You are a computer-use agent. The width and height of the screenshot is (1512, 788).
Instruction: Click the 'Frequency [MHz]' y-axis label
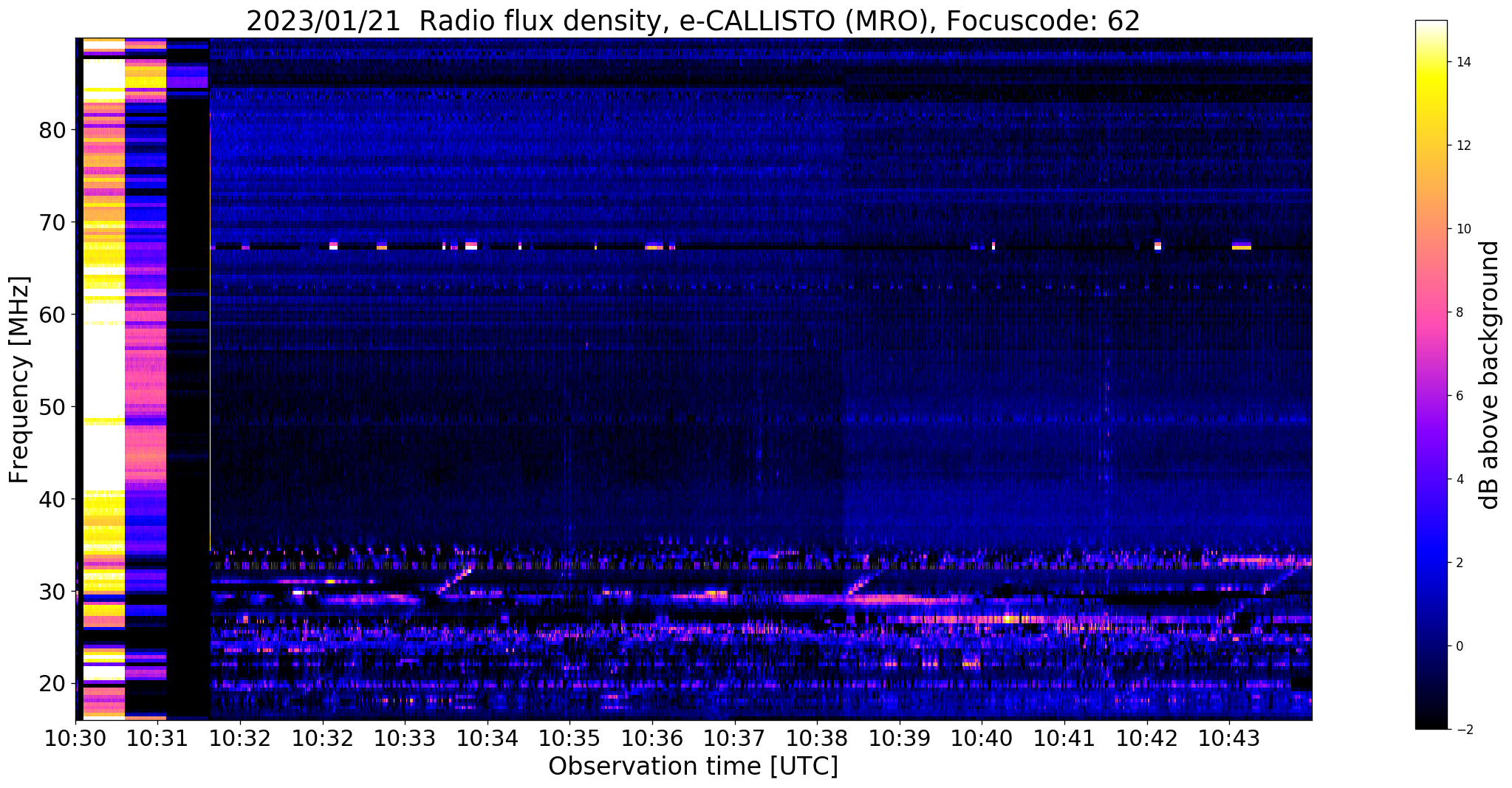[x=20, y=379]
